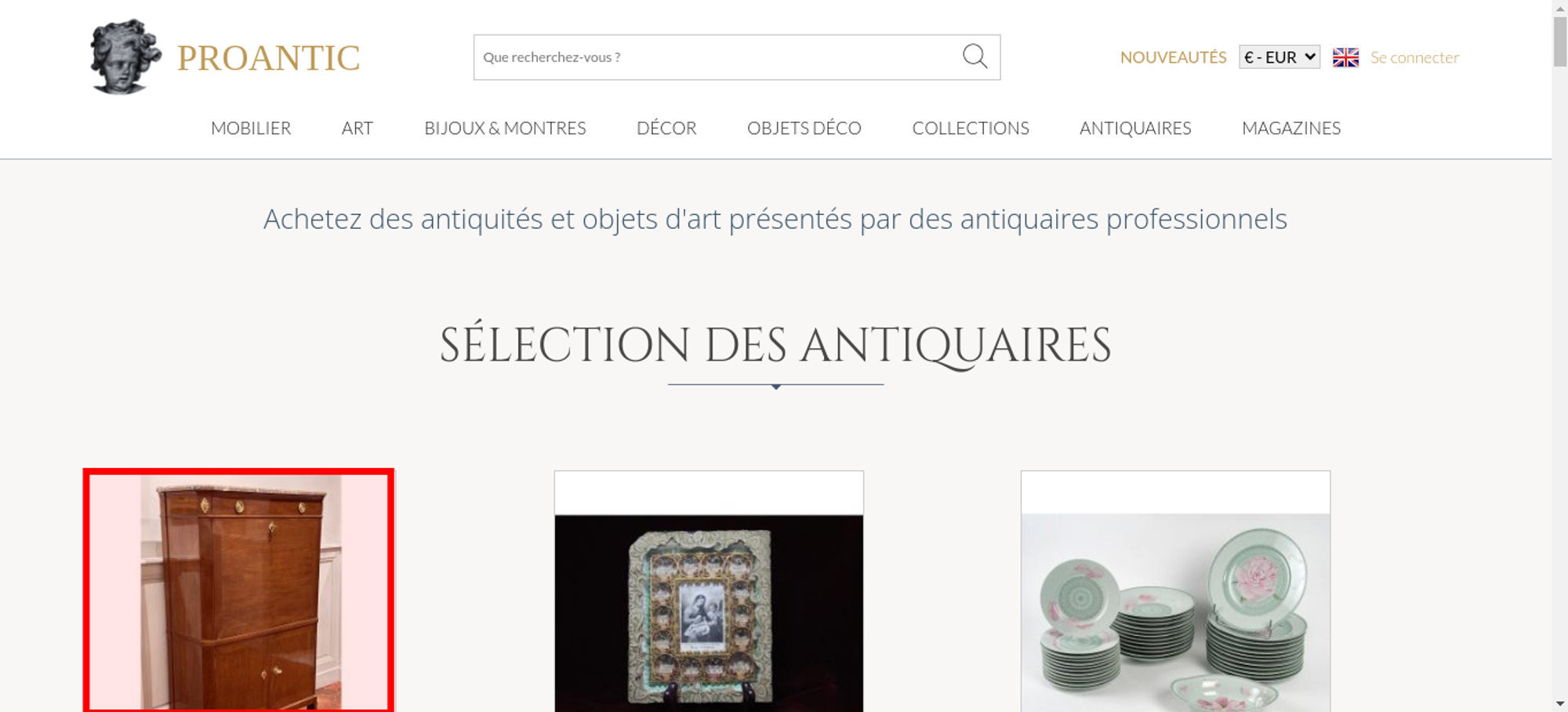The image size is (1568, 712).
Task: Click the NOUVEAUTÉS link
Action: coord(1173,57)
